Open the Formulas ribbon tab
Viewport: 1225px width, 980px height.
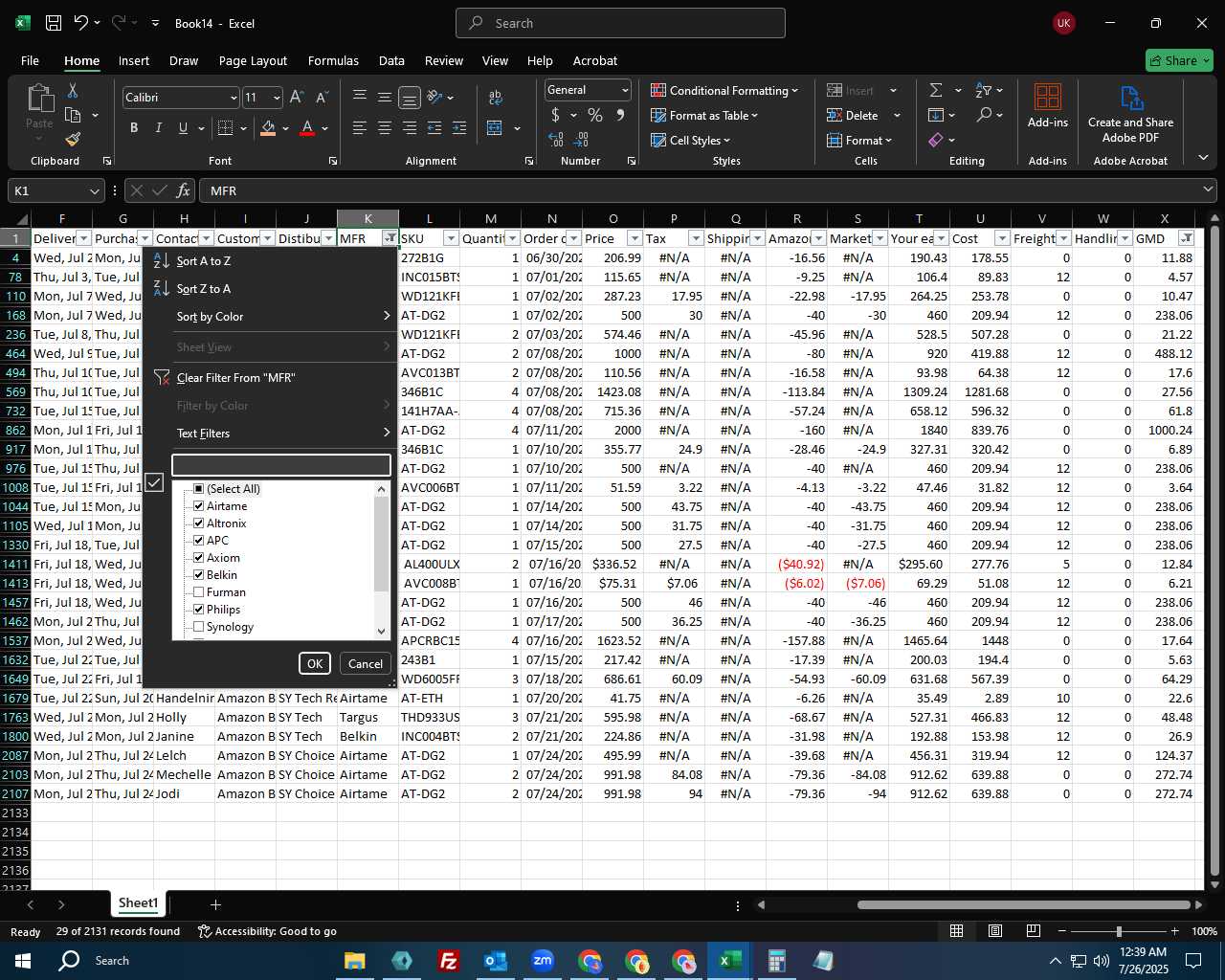pos(333,60)
